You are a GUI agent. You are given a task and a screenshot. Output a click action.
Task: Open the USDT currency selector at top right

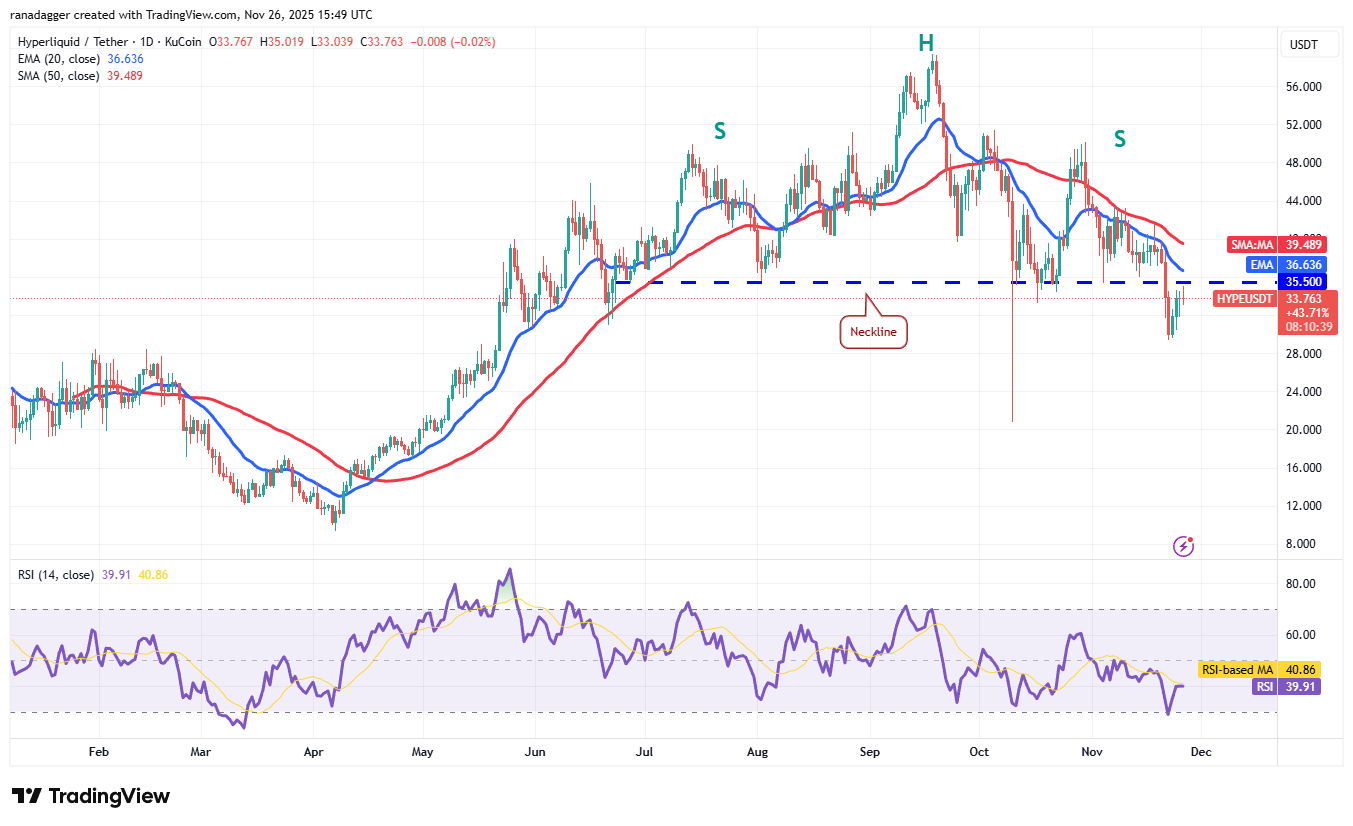point(1309,44)
